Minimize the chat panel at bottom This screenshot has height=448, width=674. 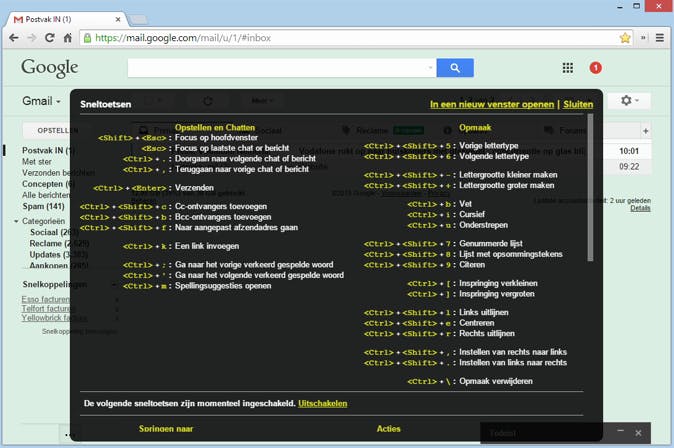click(620, 430)
